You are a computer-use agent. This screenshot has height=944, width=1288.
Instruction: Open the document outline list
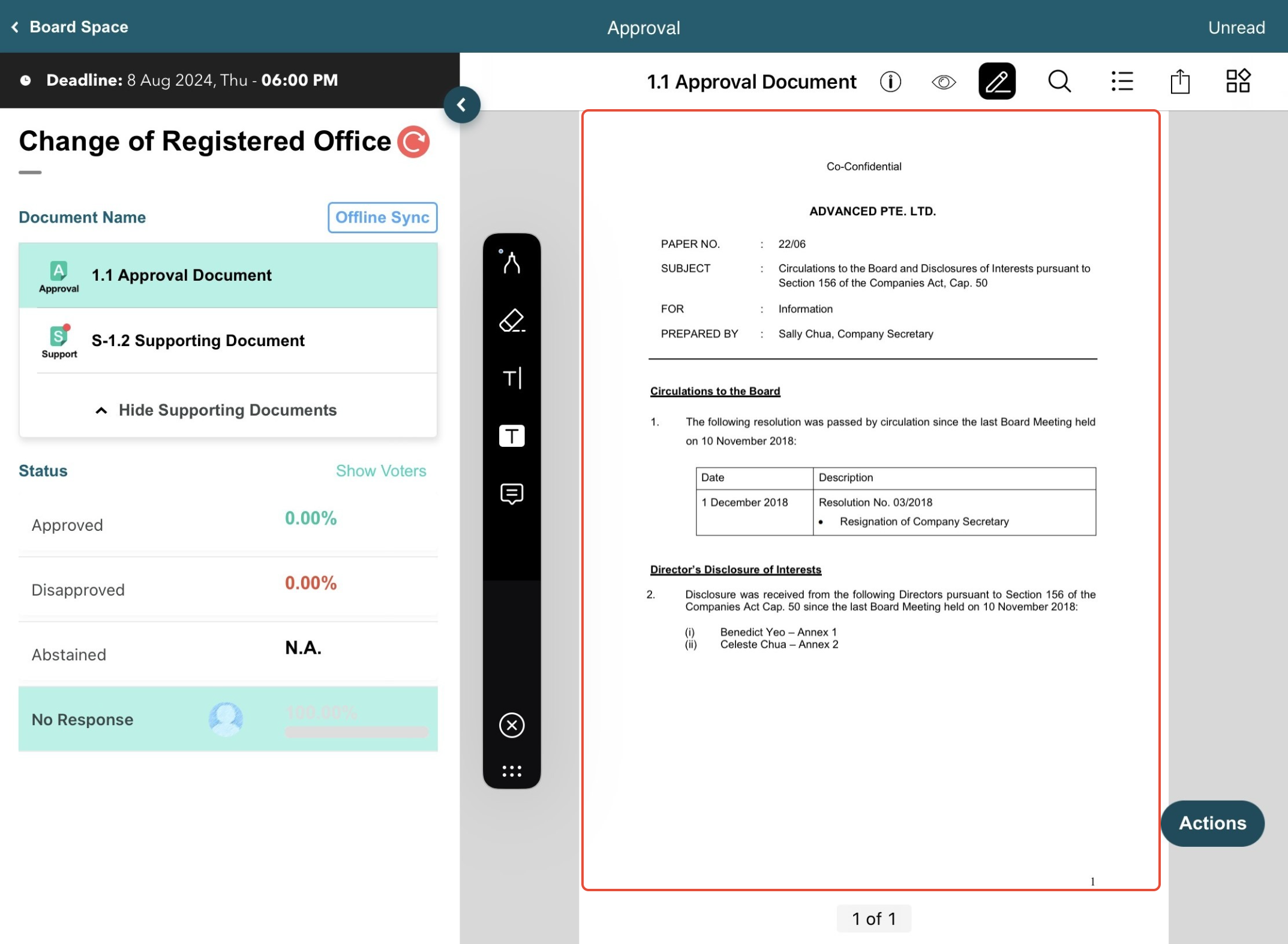tap(1121, 82)
